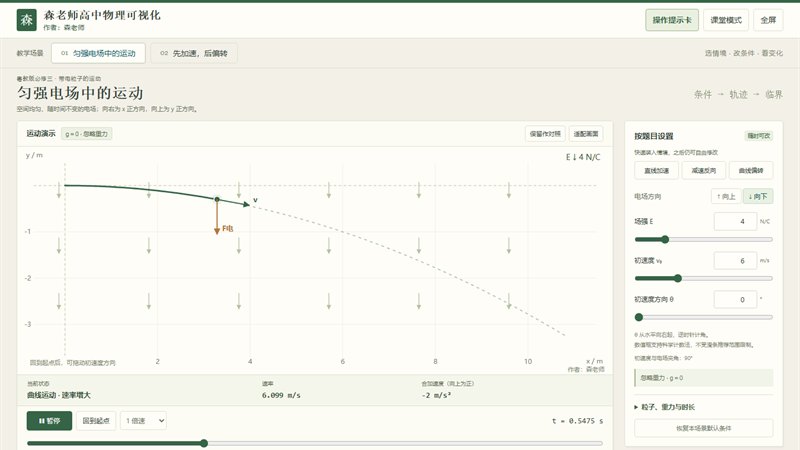This screenshot has width=800, height=450.
Task: Click the 运动演示 panel title
Action: pos(41,134)
